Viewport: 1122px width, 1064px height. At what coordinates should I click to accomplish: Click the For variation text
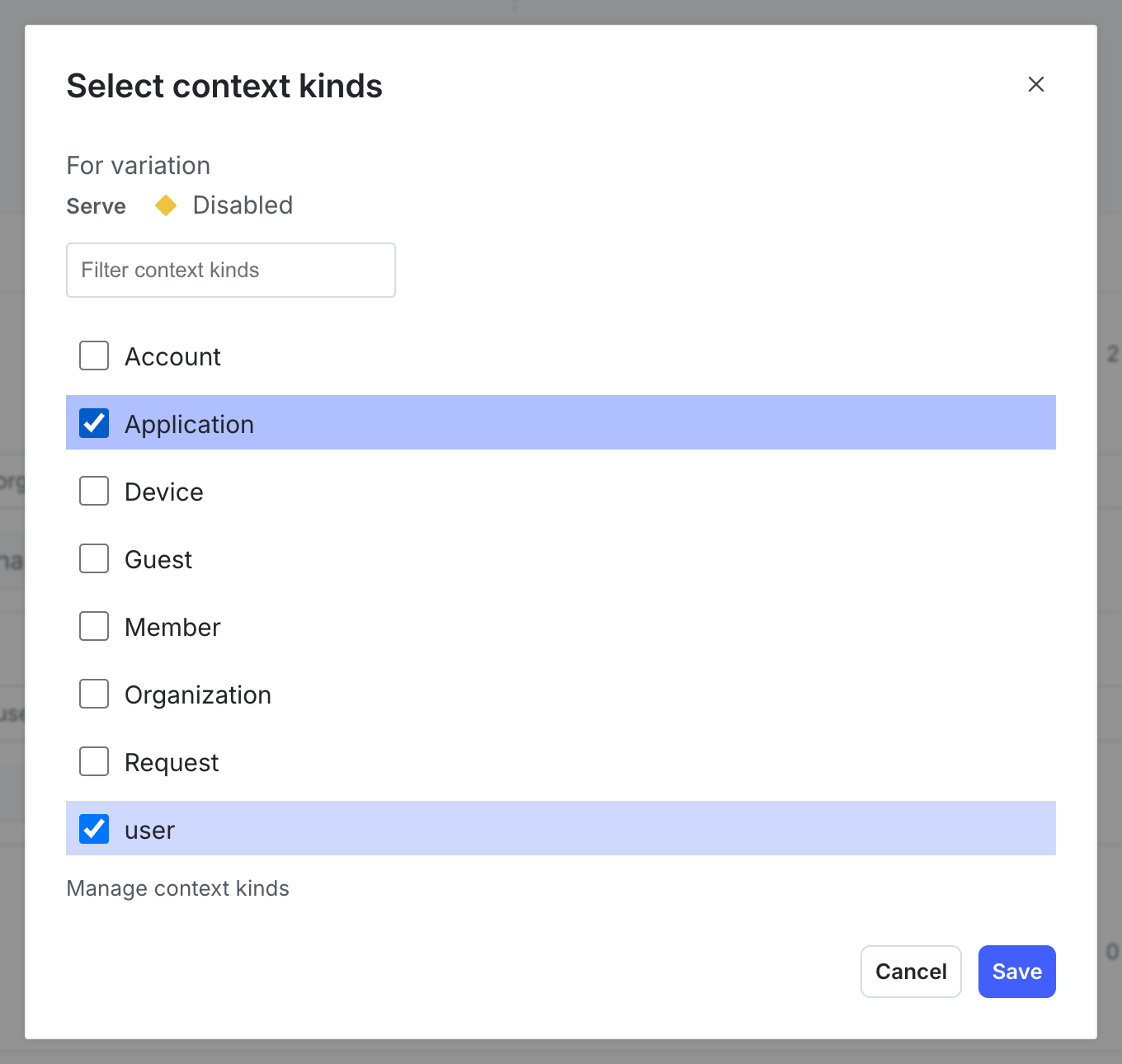(x=138, y=165)
